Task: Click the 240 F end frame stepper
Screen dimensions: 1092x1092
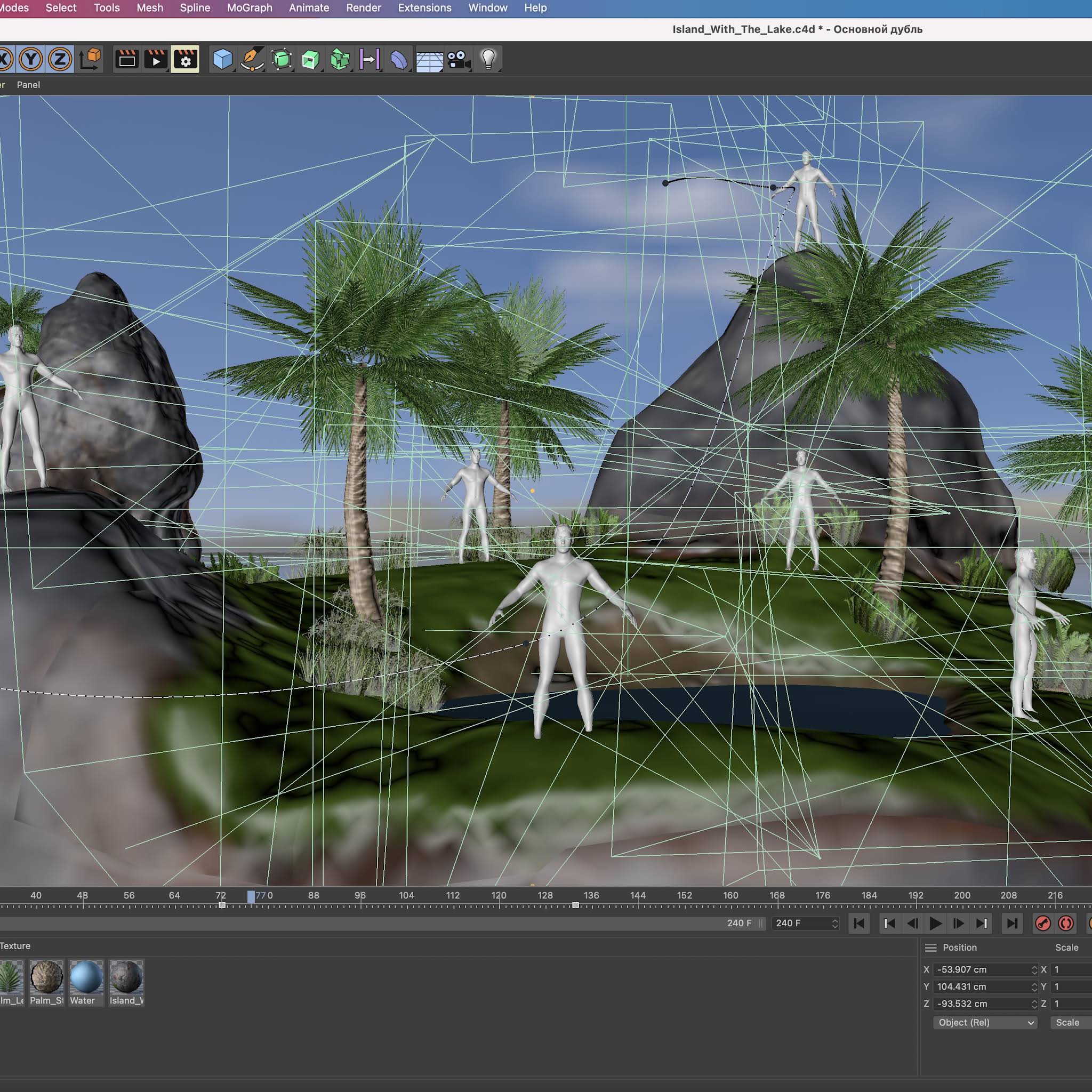Action: click(834, 923)
